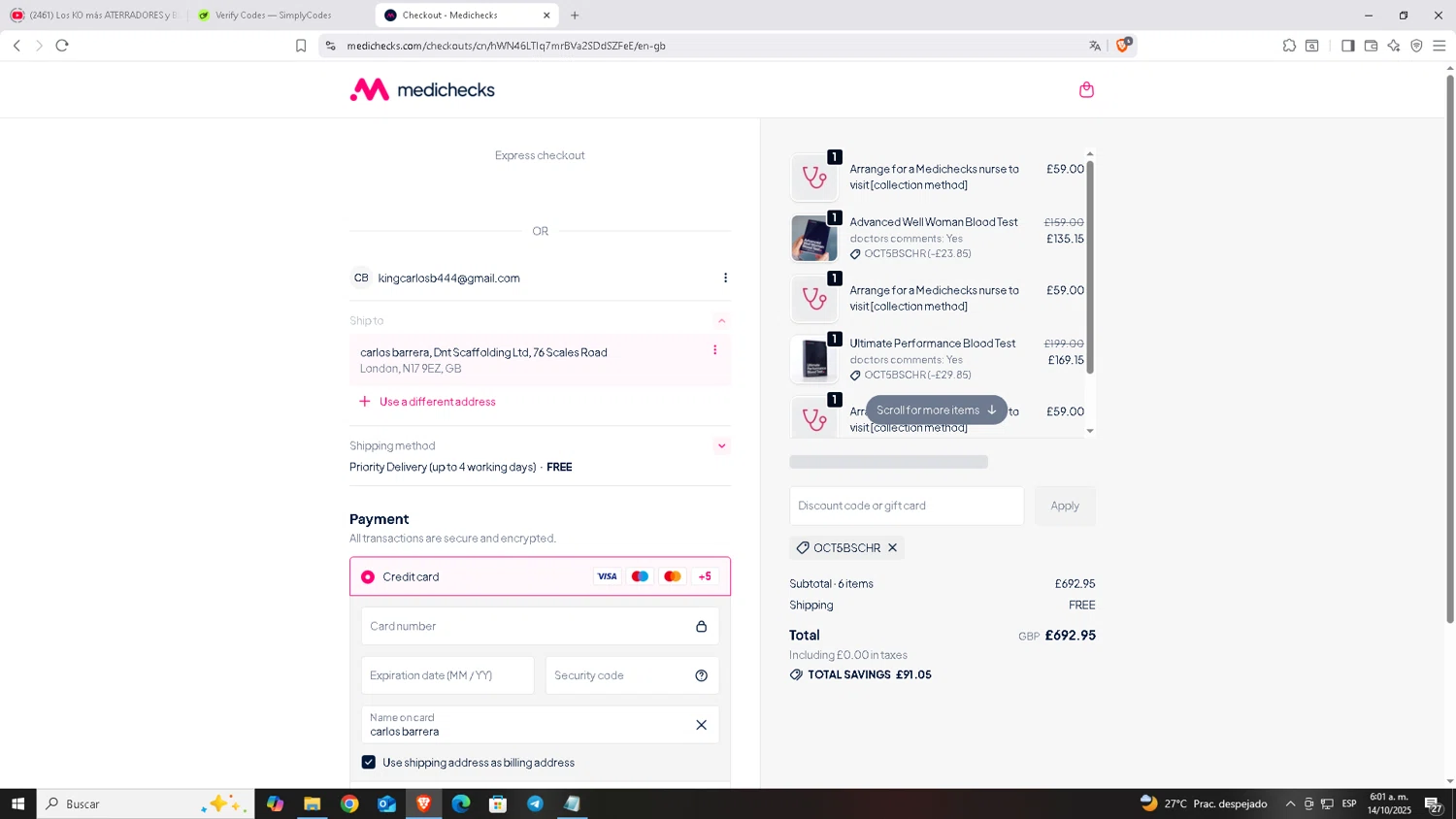Click the +5 more card brands badge
1456x819 pixels.
pos(705,576)
